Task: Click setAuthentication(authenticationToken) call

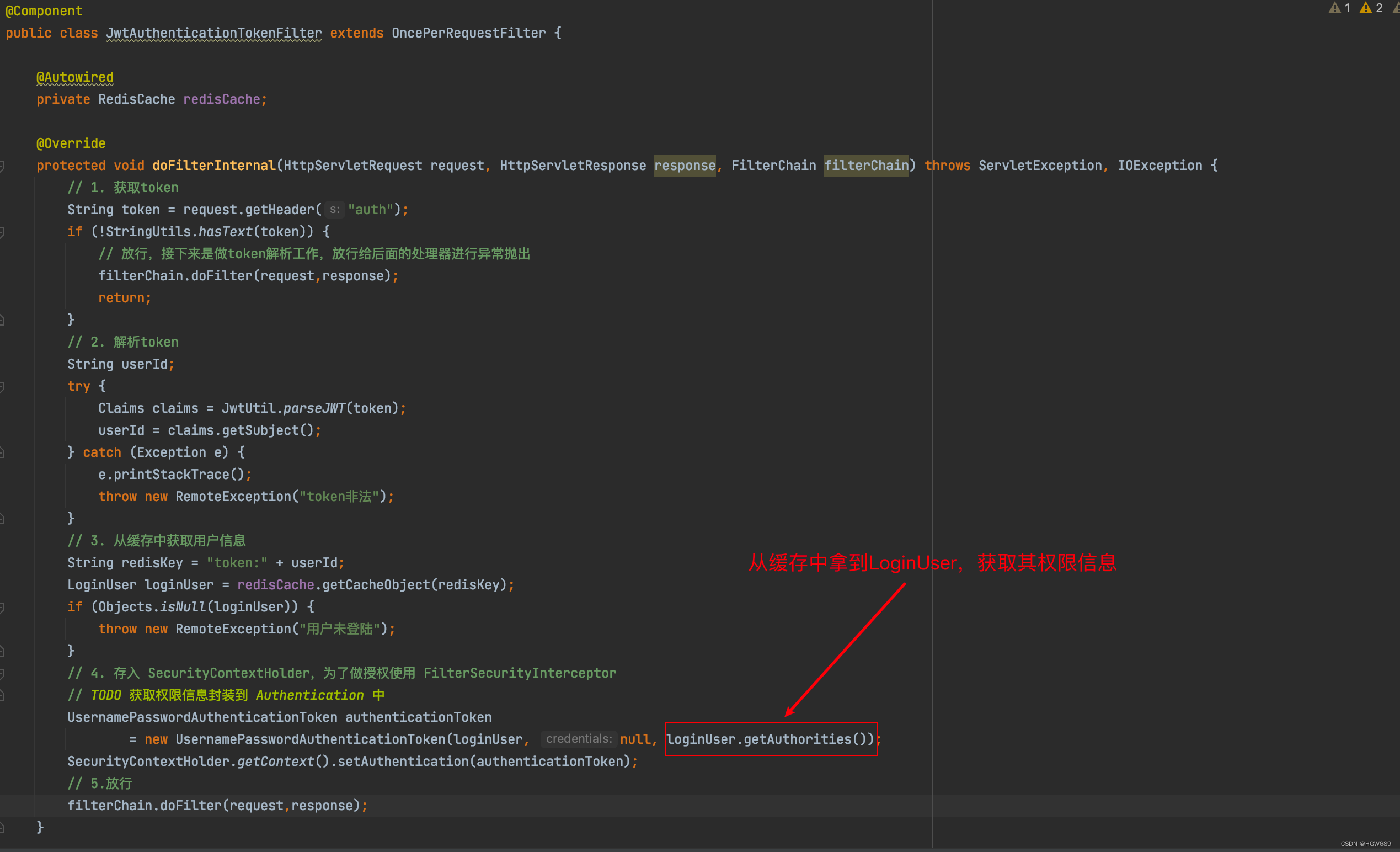Action: click(x=484, y=762)
